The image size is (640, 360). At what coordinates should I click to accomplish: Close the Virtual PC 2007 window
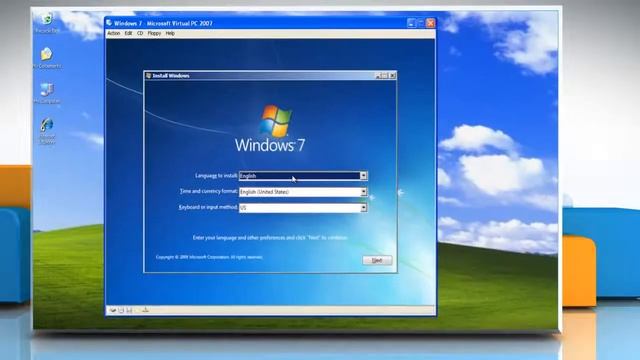coord(430,23)
